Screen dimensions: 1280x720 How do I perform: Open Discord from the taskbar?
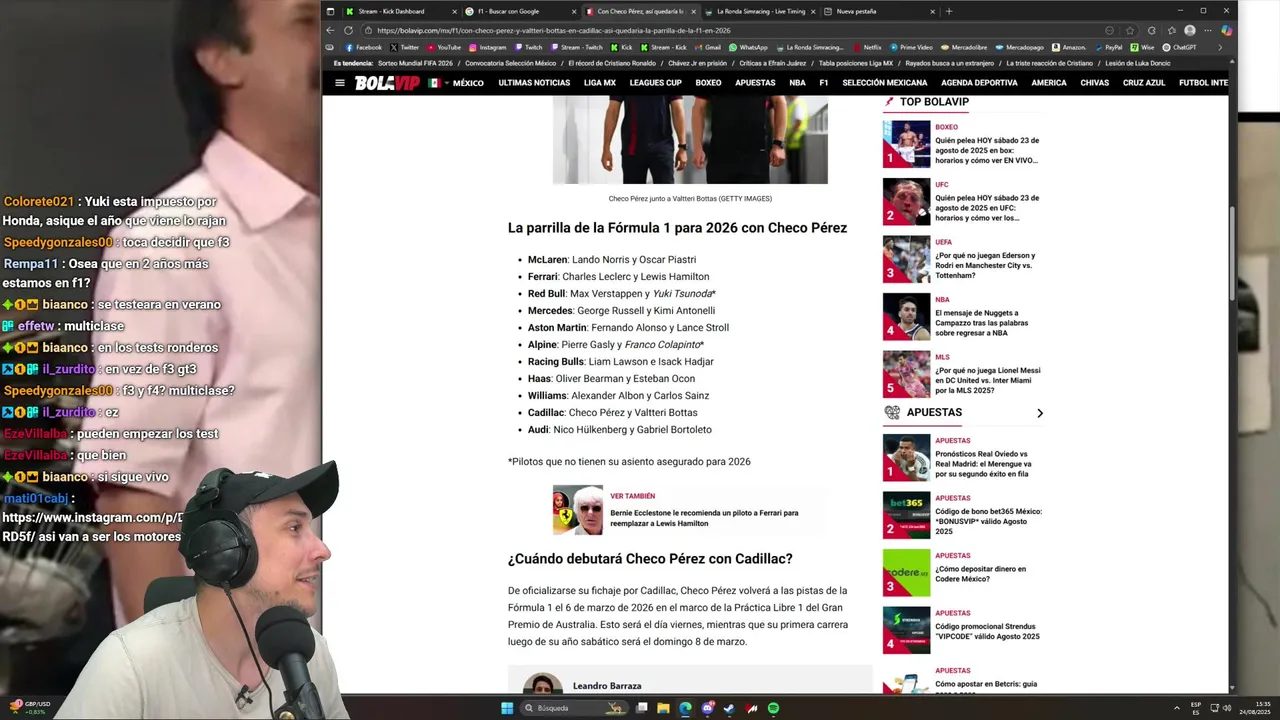pyautogui.click(x=707, y=708)
